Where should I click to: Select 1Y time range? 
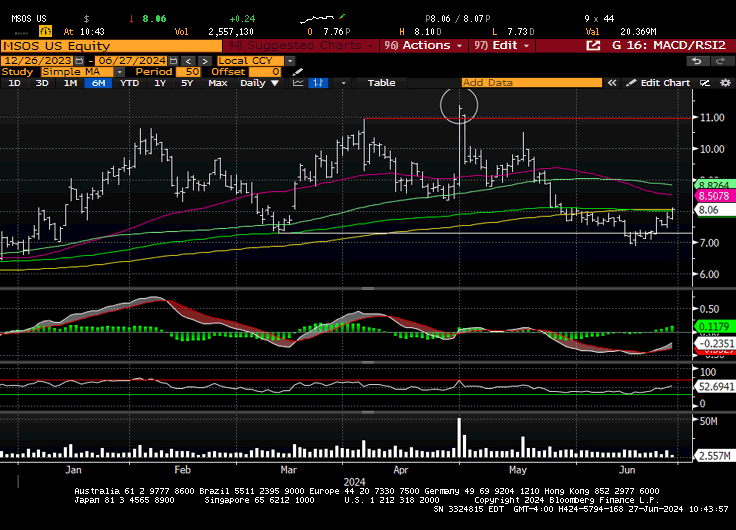(x=160, y=83)
